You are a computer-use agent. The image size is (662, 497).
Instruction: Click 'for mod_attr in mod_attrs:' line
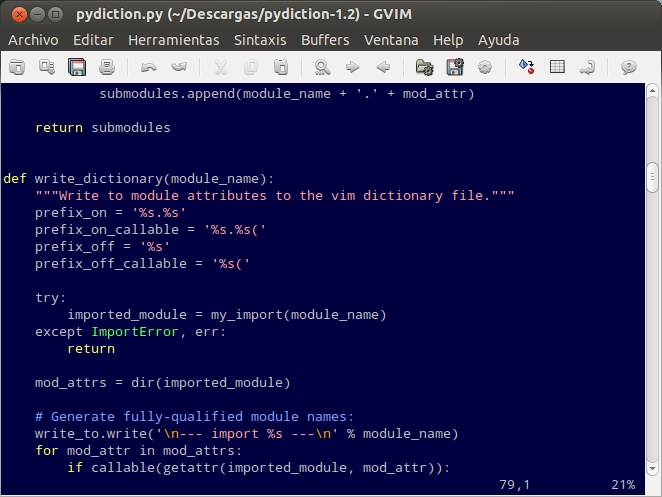(138, 451)
